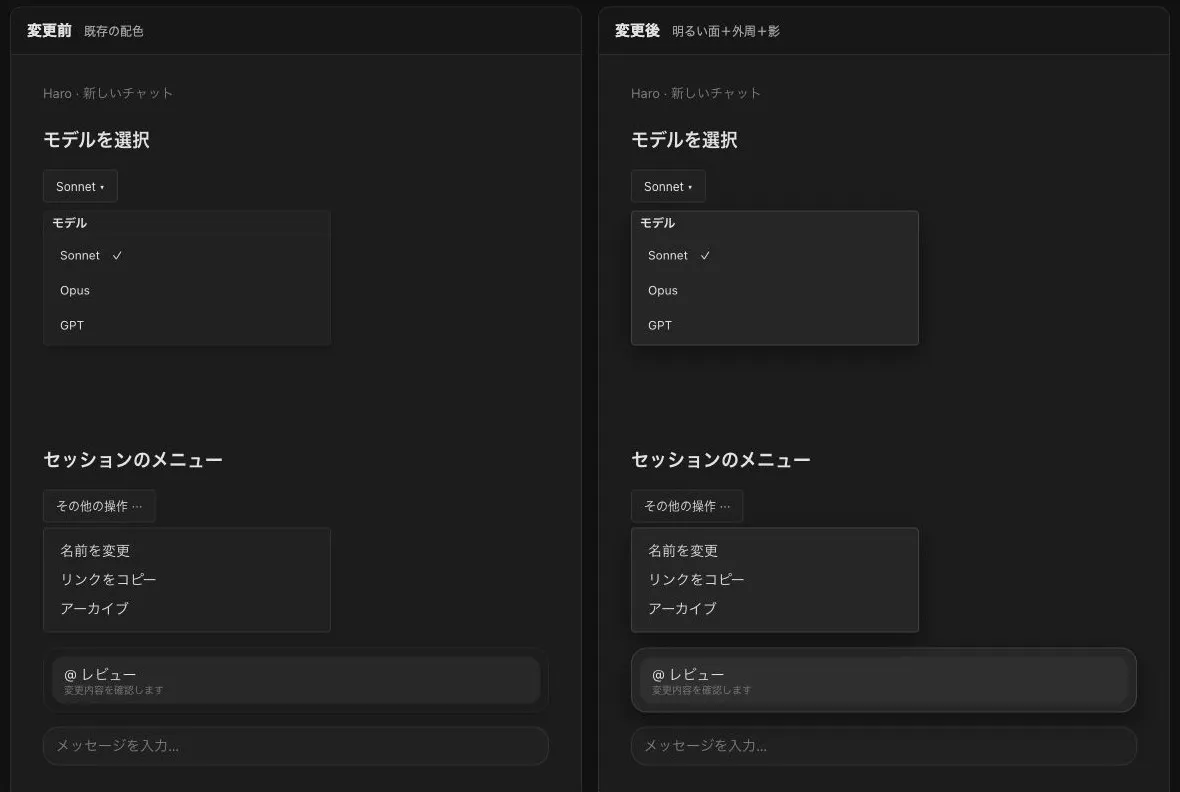Choose アーカイブ in the 変更前 session menu

point(187,608)
